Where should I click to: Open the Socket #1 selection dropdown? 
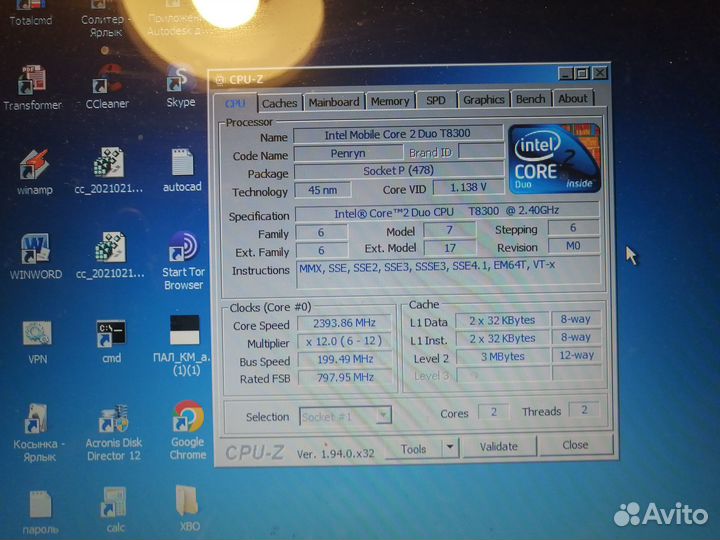coord(345,416)
